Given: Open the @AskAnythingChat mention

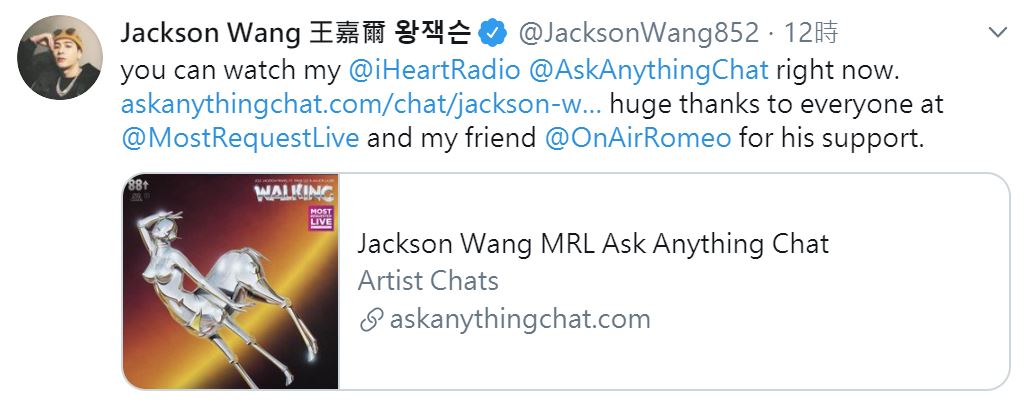Looking at the screenshot, I should point(648,70).
